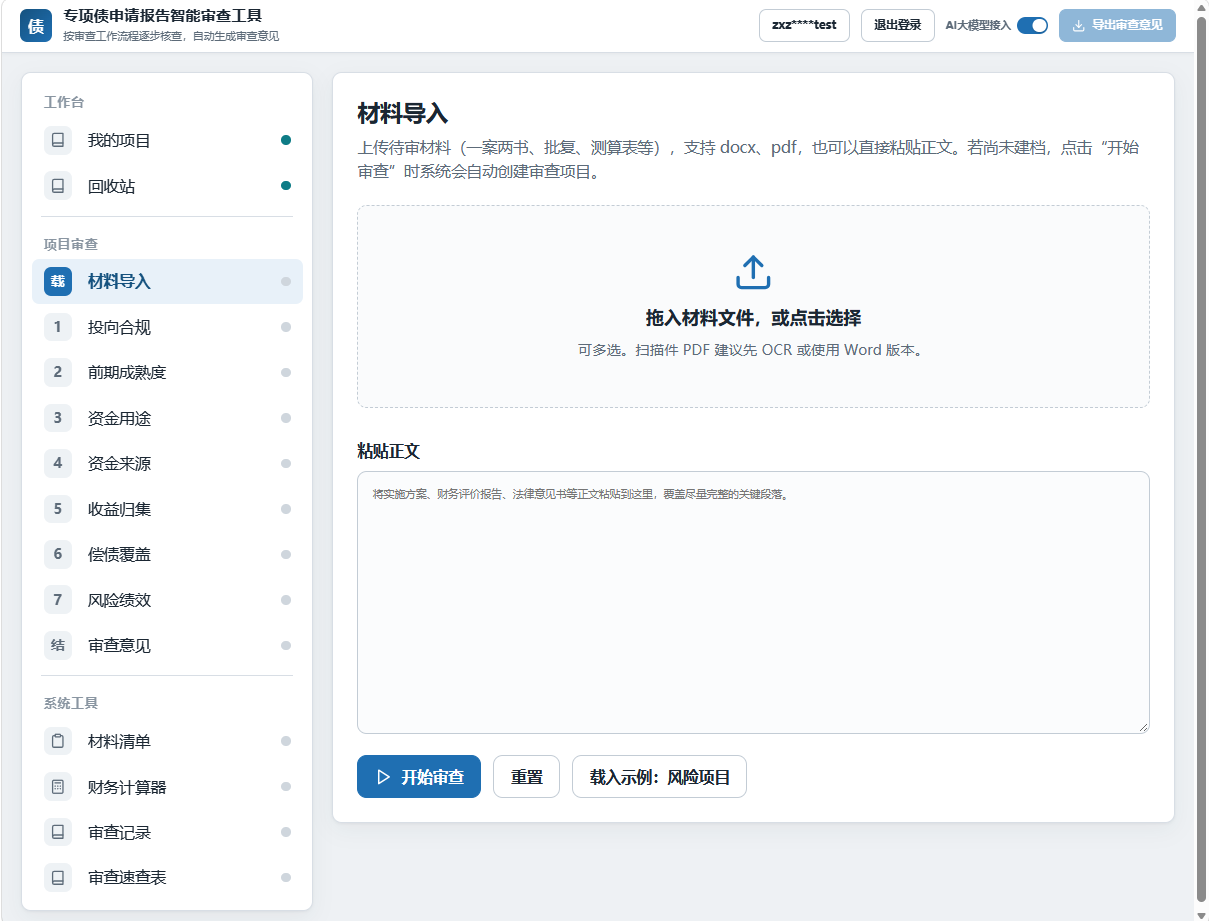Toggle the AI大模型接入 switch
This screenshot has height=921, width=1209.
1032,25
